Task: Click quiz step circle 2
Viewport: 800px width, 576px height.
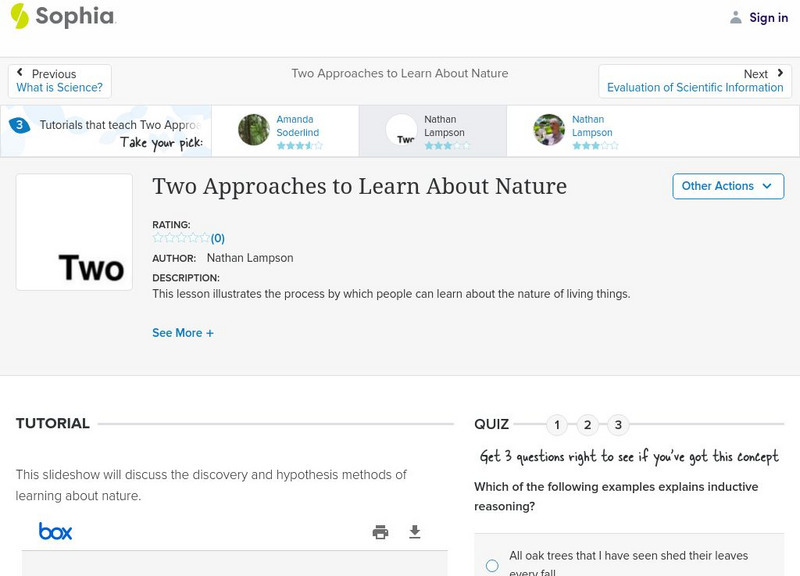Action: click(588, 424)
